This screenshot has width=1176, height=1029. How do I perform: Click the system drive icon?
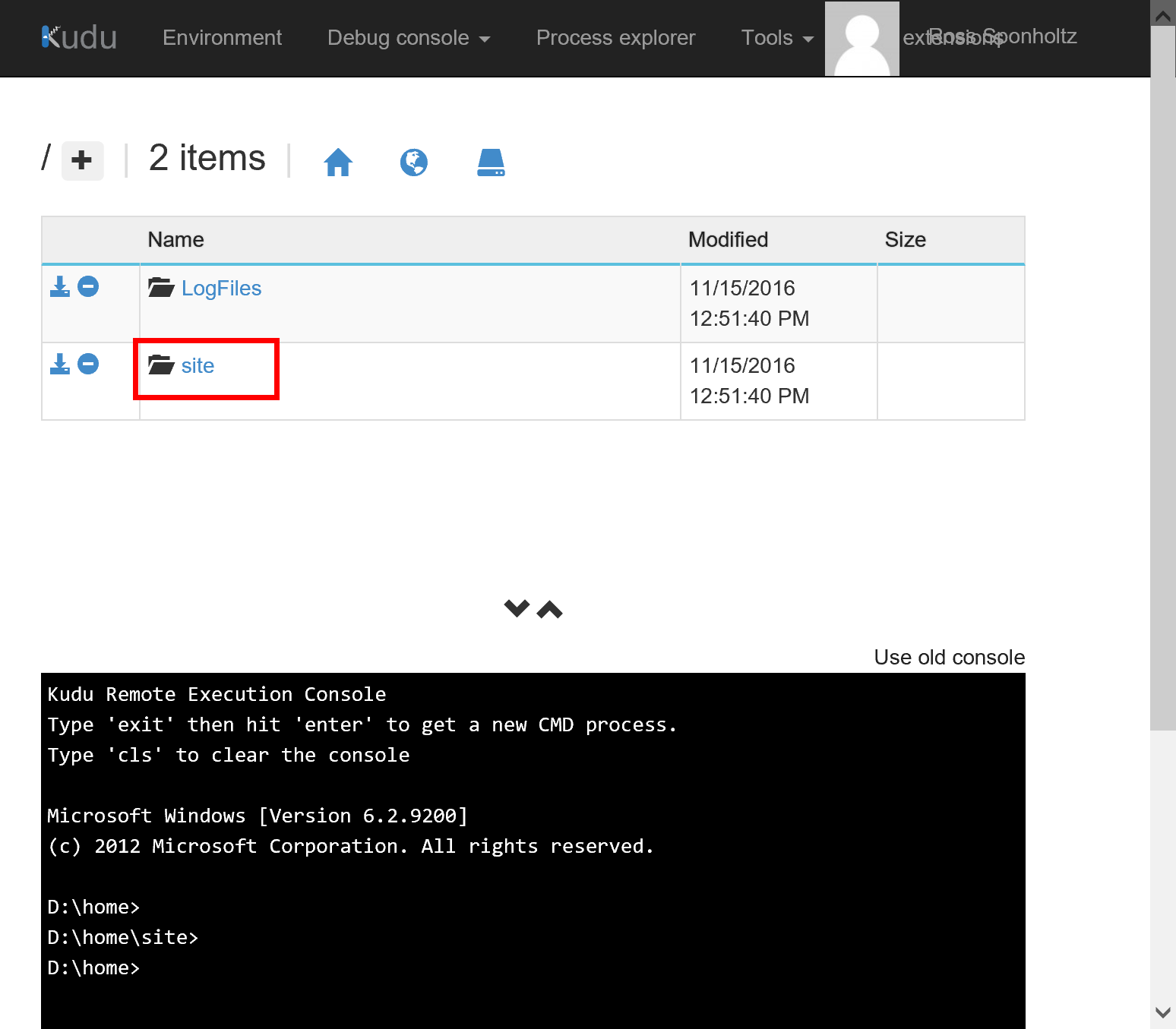point(491,162)
